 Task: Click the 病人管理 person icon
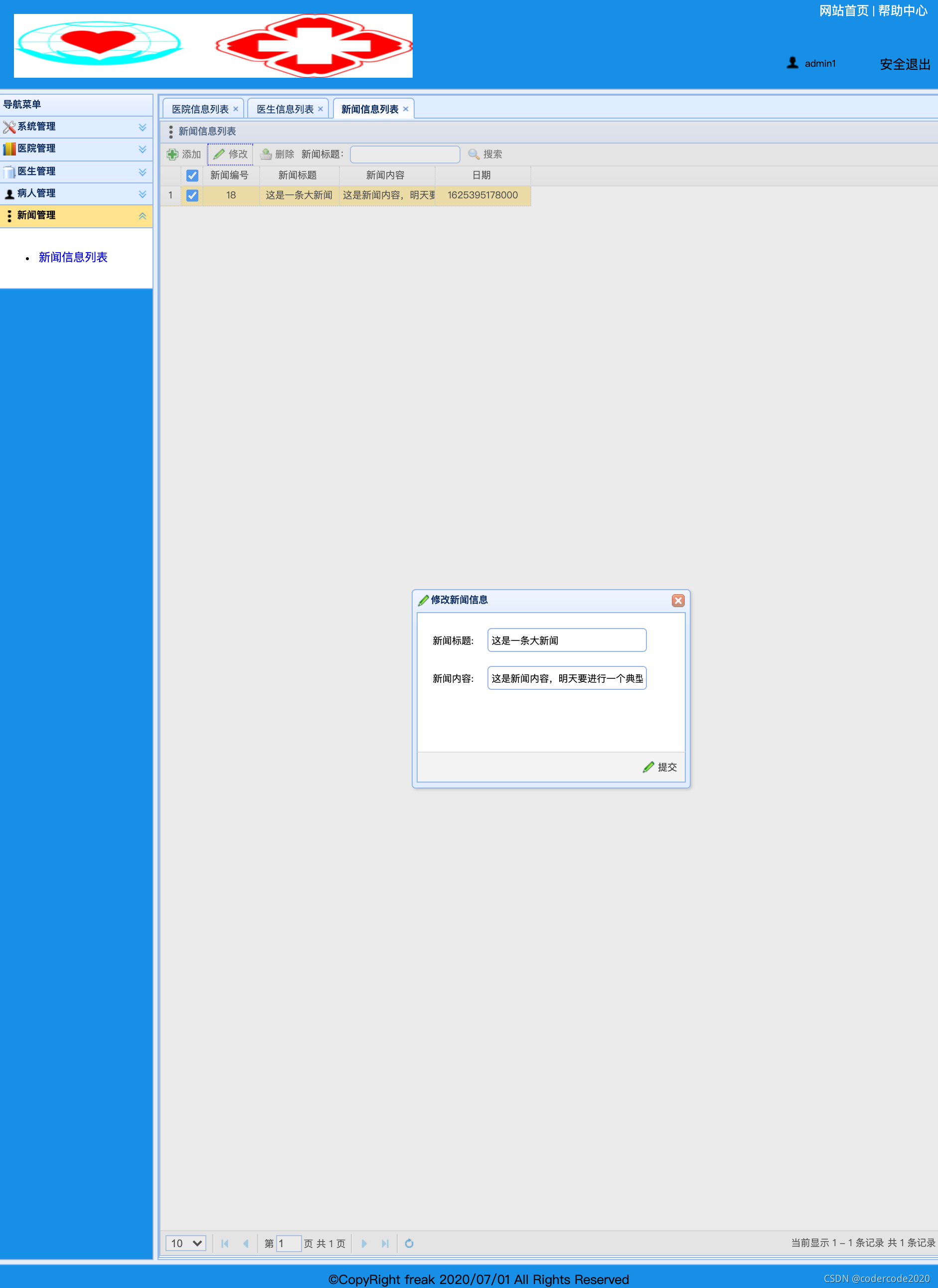coord(9,194)
